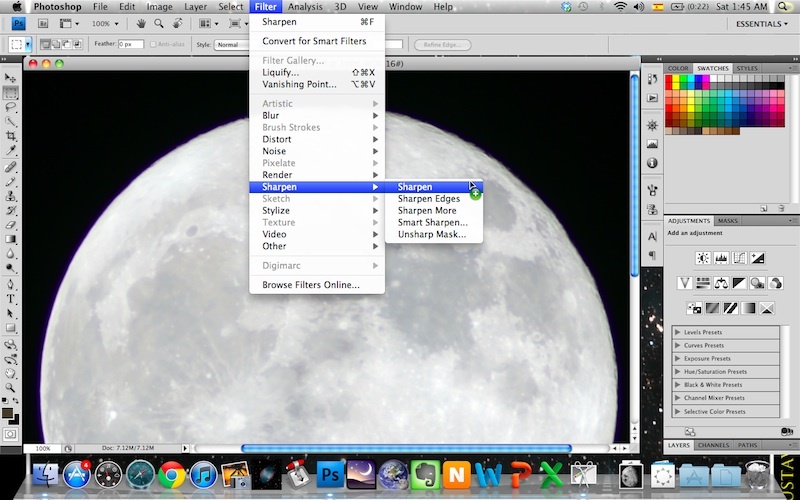Image resolution: width=800 pixels, height=500 pixels.
Task: Open the Essentials workspace dropdown
Action: point(760,24)
